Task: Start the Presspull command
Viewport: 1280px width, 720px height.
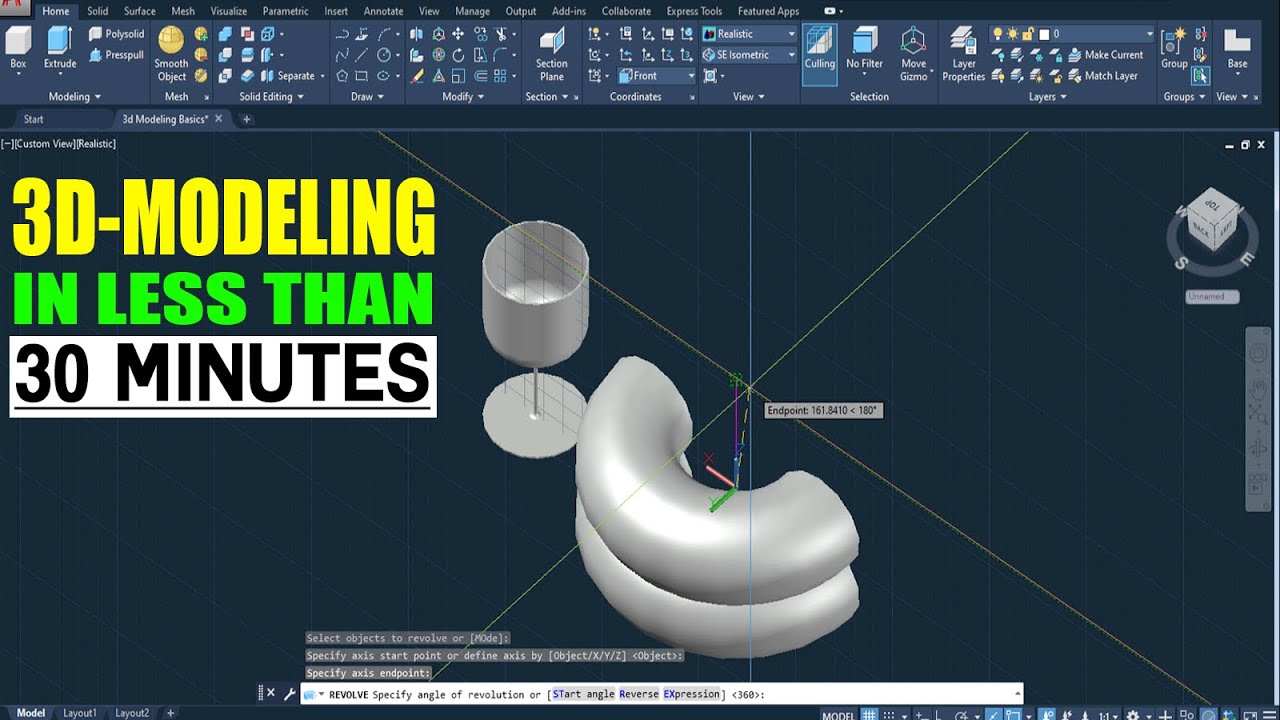Action: [116, 55]
